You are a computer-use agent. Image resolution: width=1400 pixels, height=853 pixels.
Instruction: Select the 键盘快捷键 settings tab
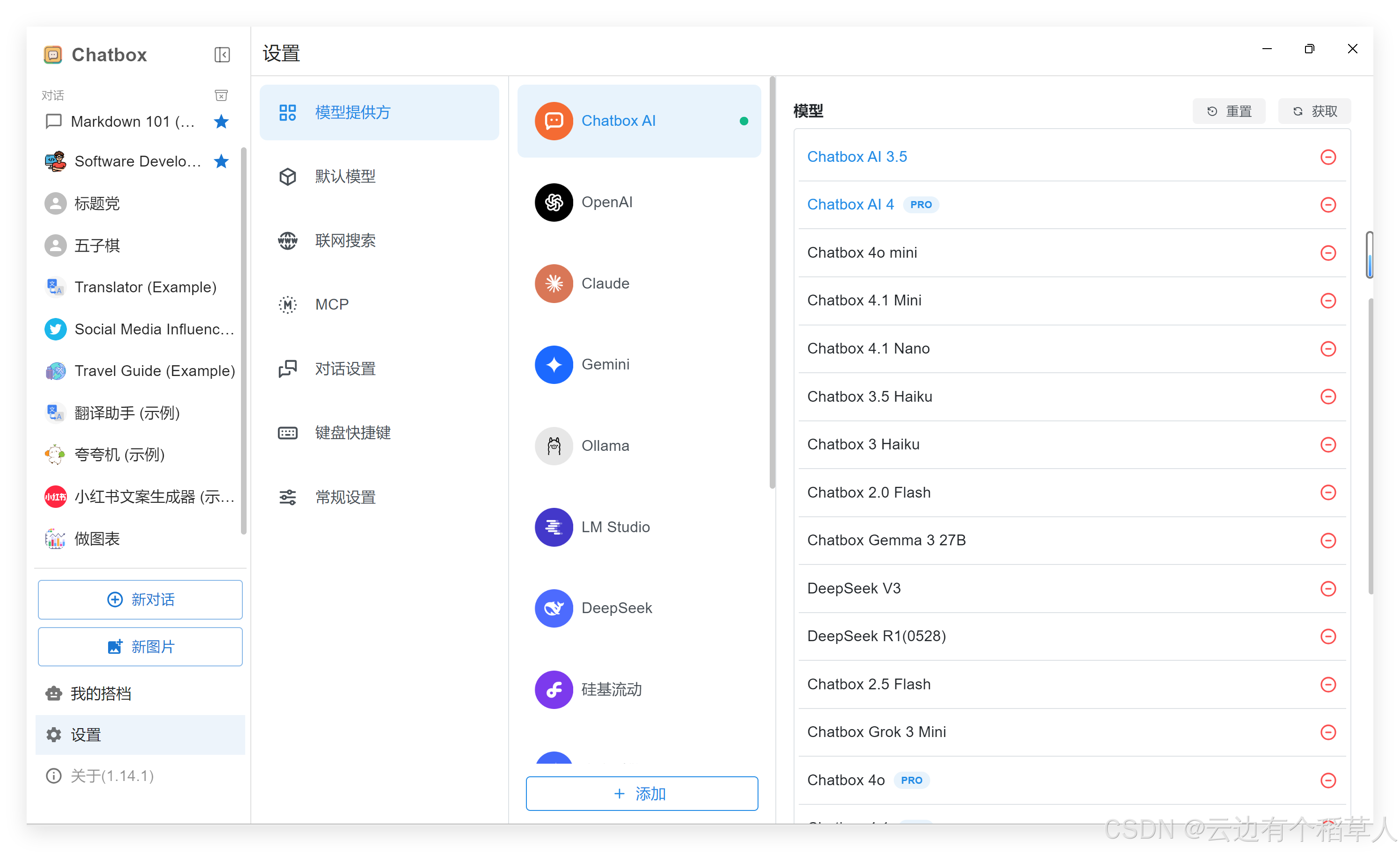click(379, 433)
